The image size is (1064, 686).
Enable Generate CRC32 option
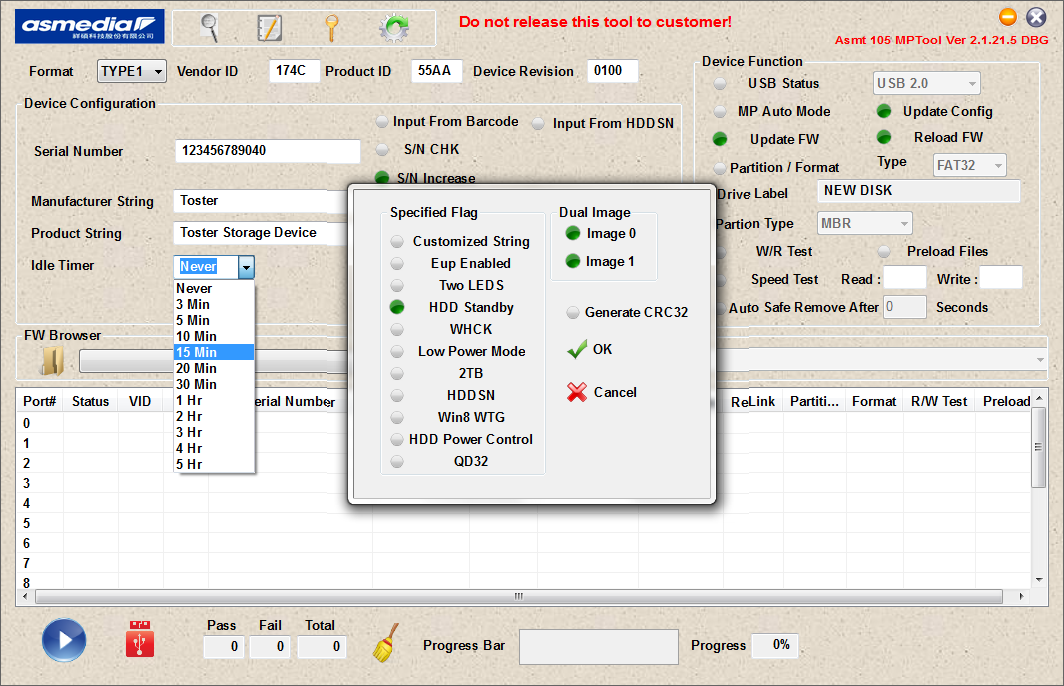(x=573, y=312)
